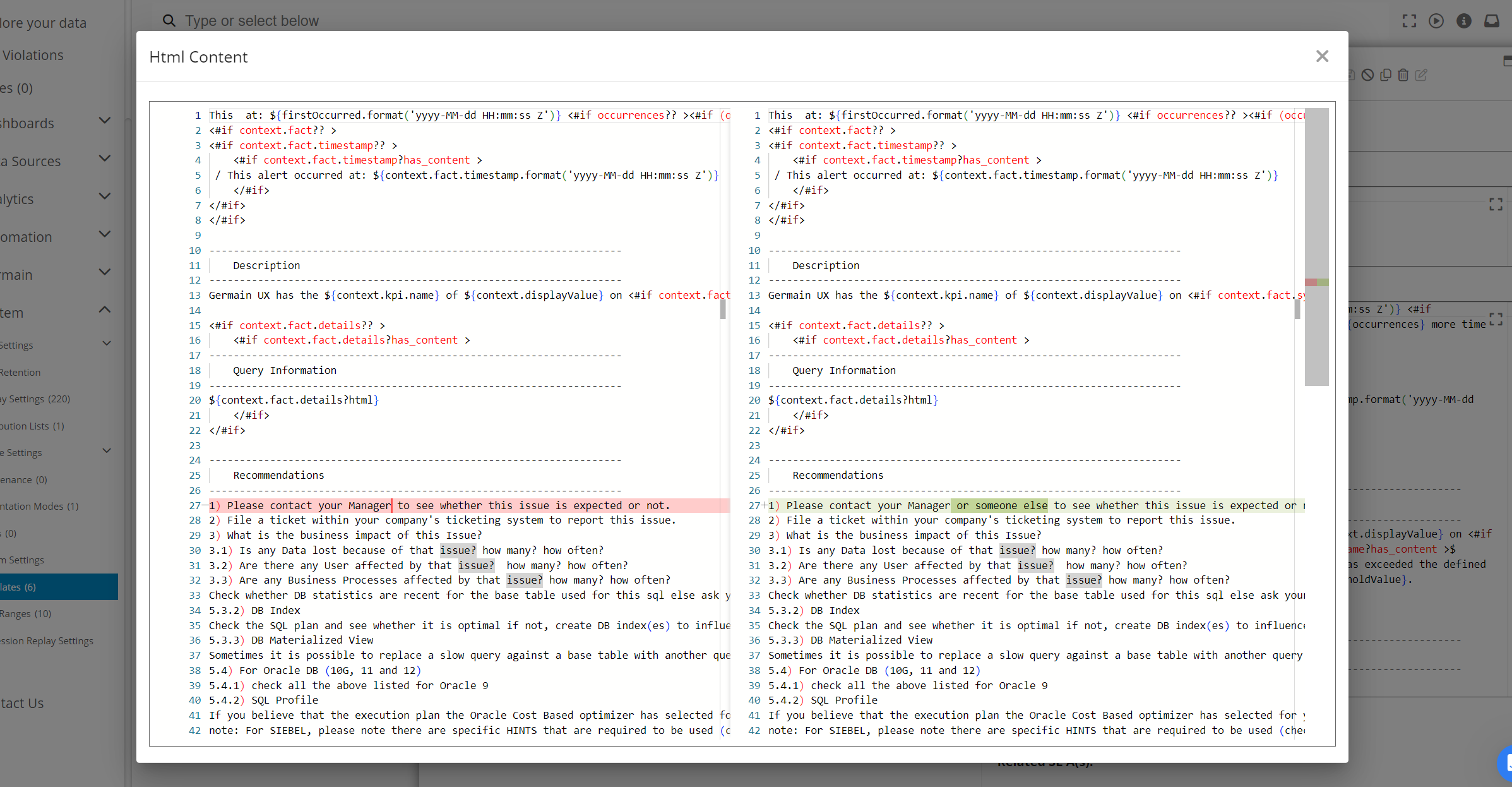Click the 'Type or select below' search field
Viewport: 1512px width, 787px height.
pos(253,21)
